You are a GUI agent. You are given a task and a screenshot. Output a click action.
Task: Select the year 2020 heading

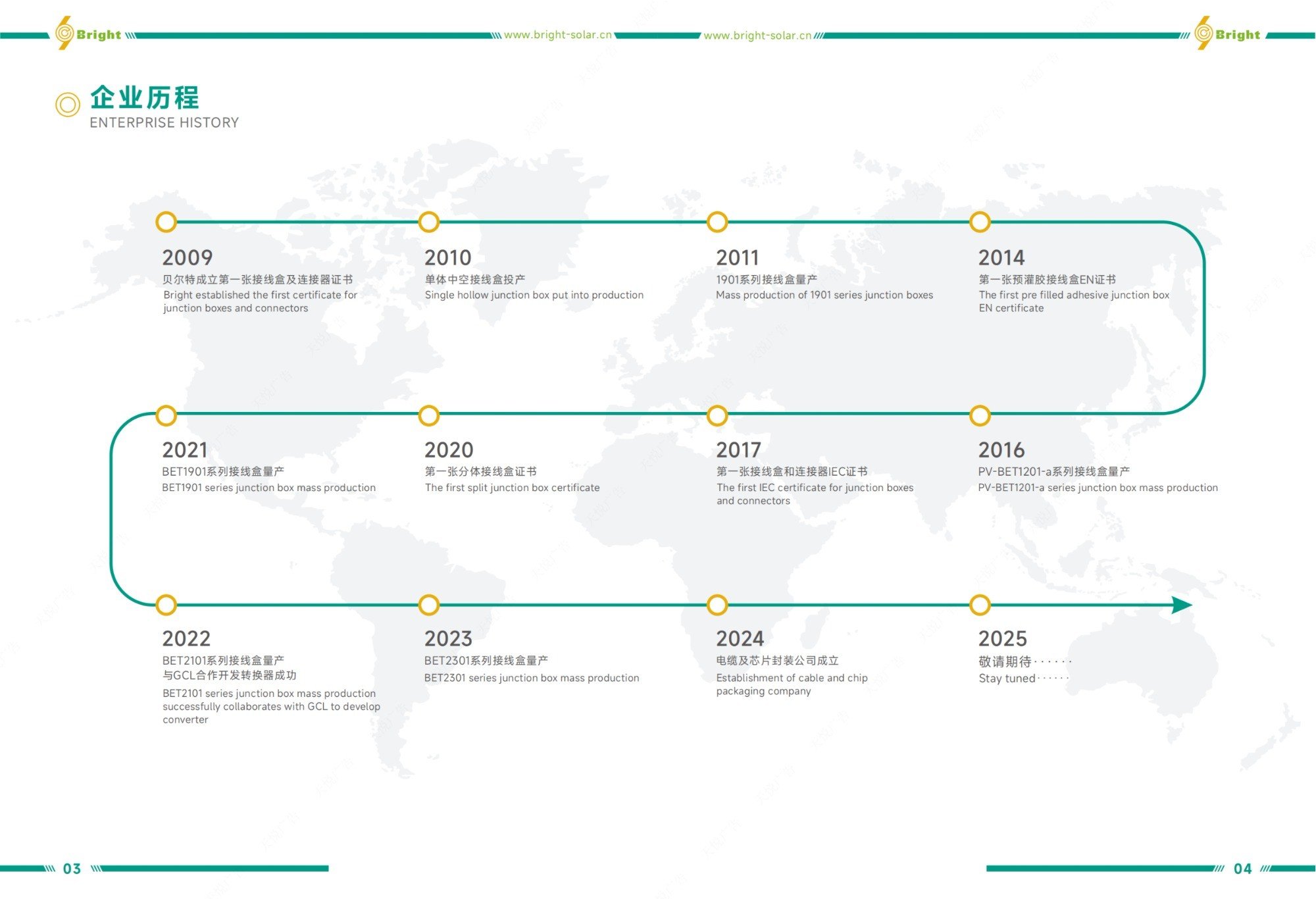pos(449,450)
